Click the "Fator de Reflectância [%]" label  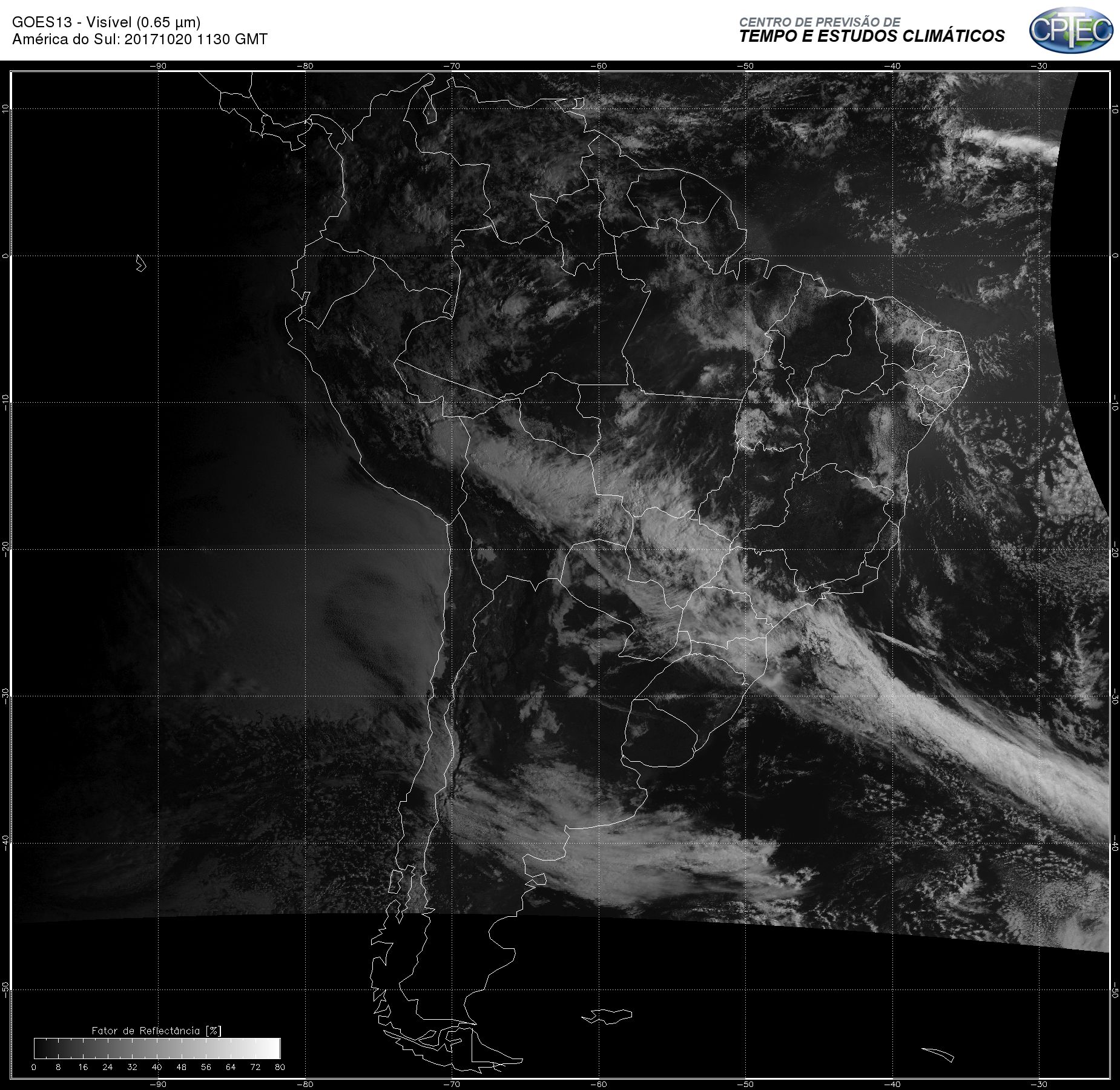pos(156,1031)
